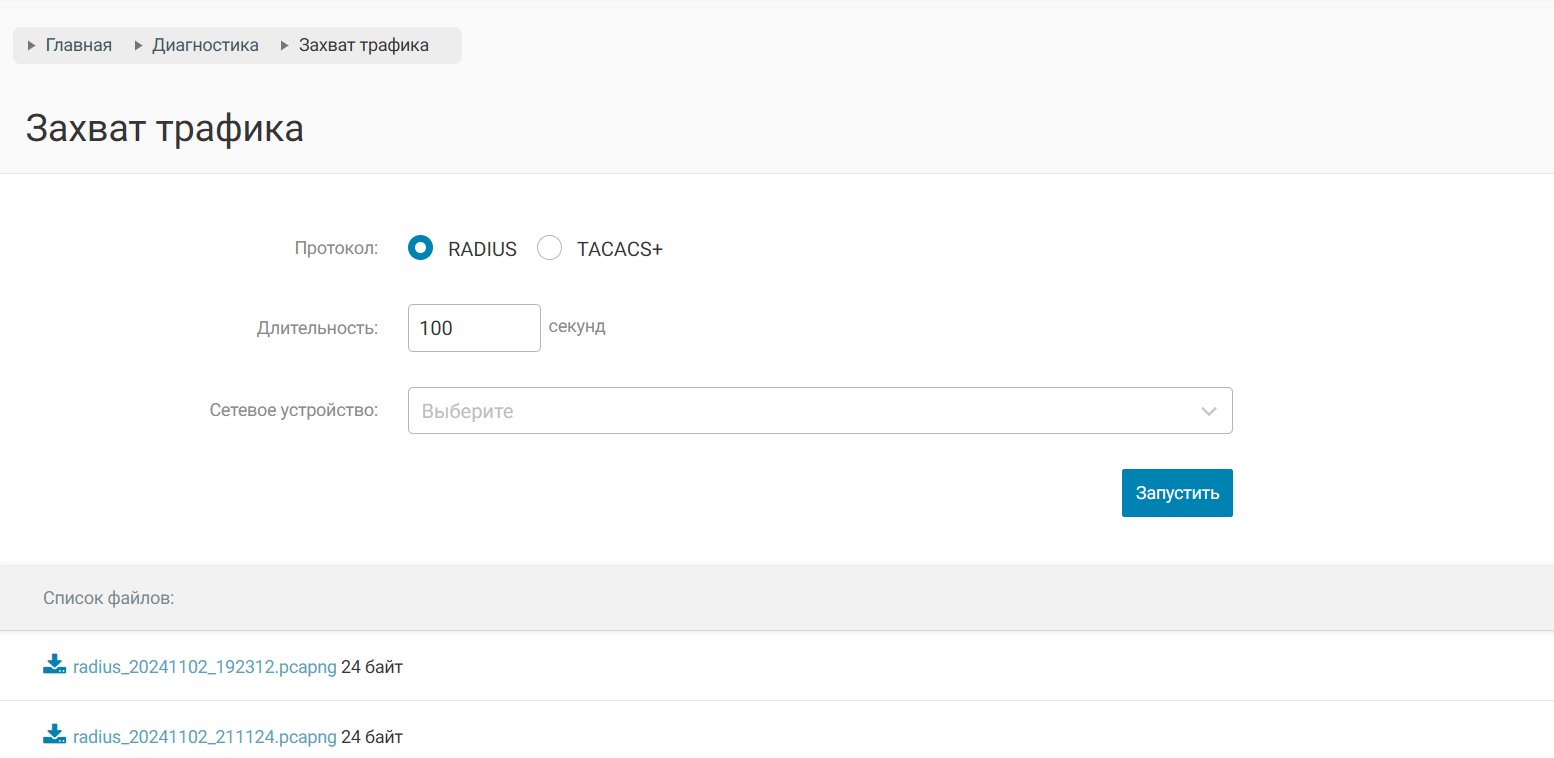Image resolution: width=1554 pixels, height=758 pixels.
Task: Click download icon for radius_20241102_211124 file
Action: tap(54, 735)
